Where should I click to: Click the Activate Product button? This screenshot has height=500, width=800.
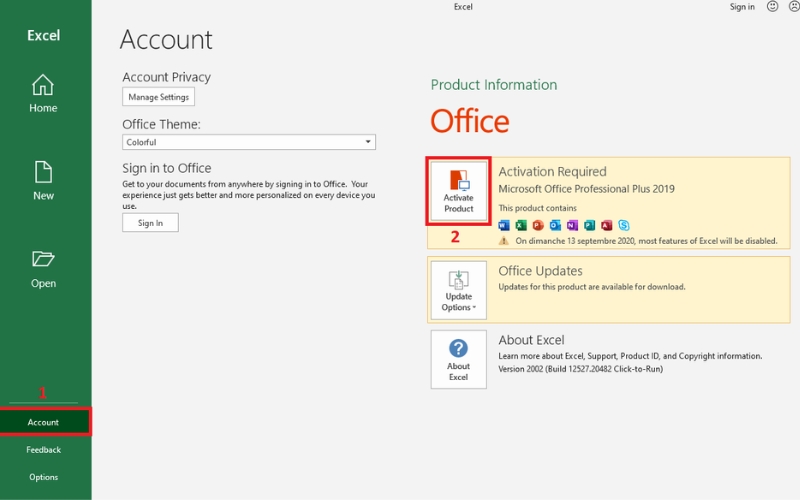(x=458, y=191)
